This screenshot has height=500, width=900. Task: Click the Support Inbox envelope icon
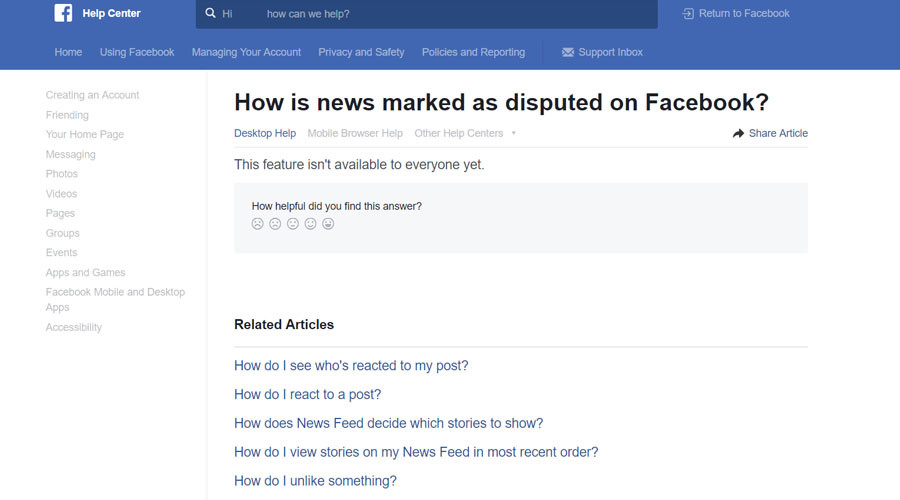(568, 52)
